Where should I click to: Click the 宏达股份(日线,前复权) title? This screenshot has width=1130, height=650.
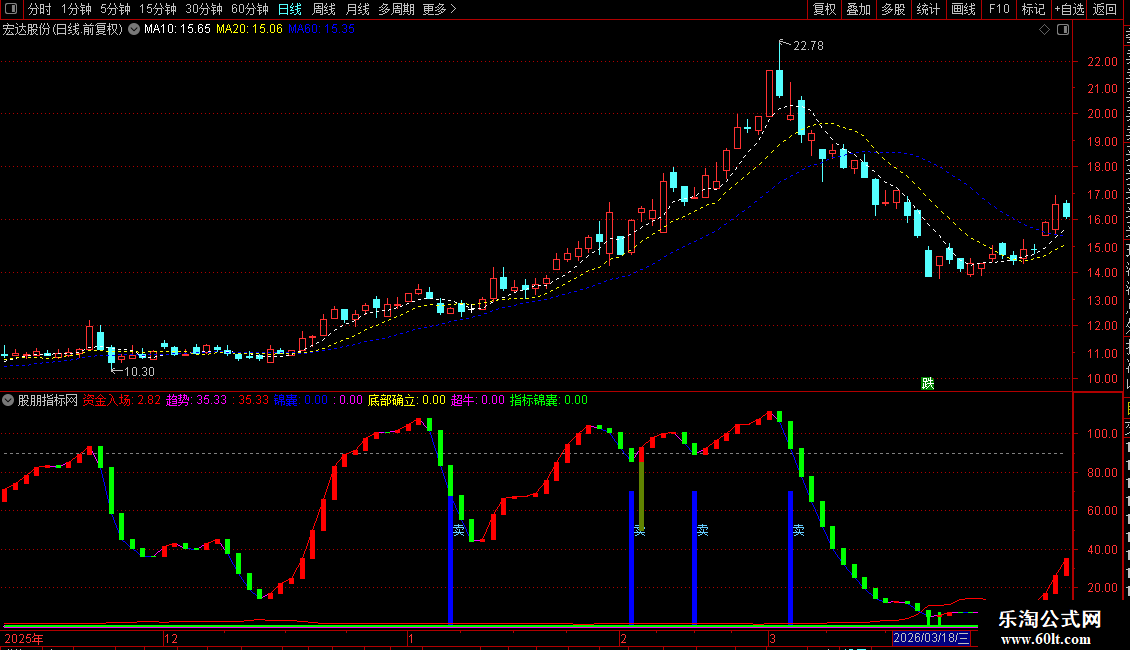(x=63, y=30)
